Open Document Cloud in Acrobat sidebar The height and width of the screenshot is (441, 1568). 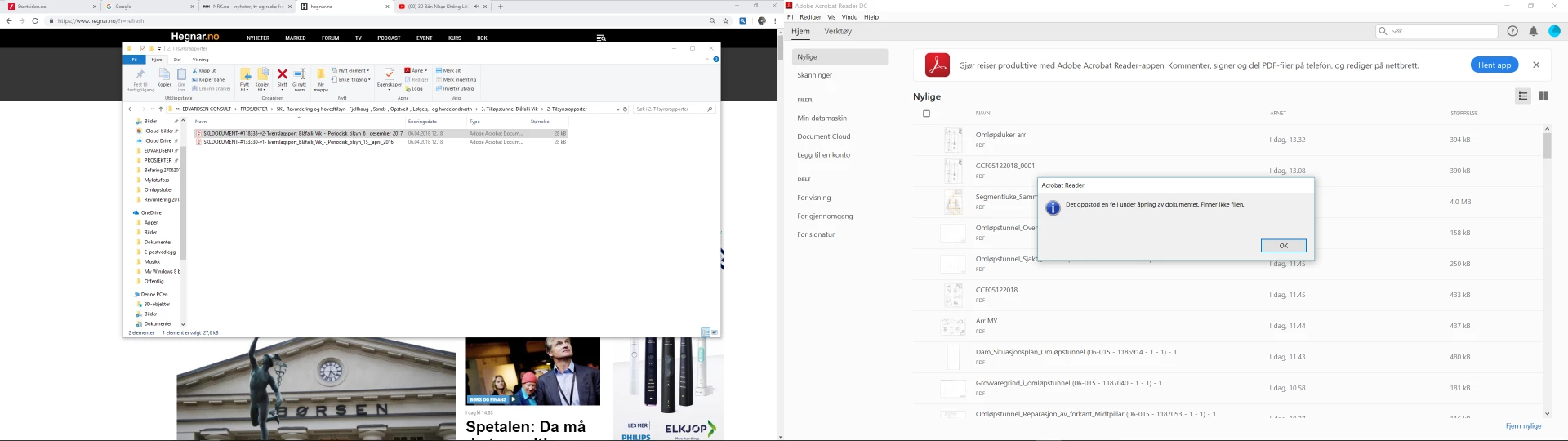pyautogui.click(x=824, y=136)
